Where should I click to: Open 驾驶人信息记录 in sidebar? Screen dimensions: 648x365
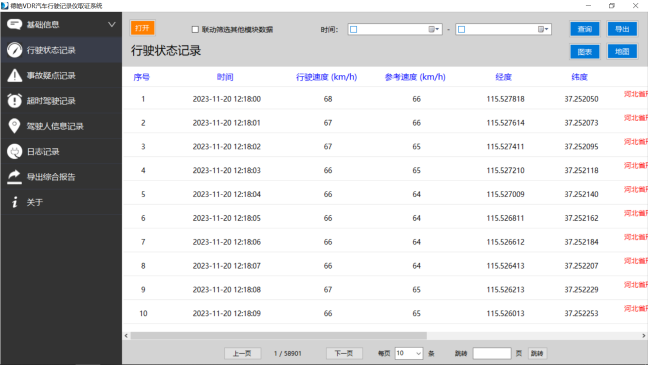[x=61, y=126]
